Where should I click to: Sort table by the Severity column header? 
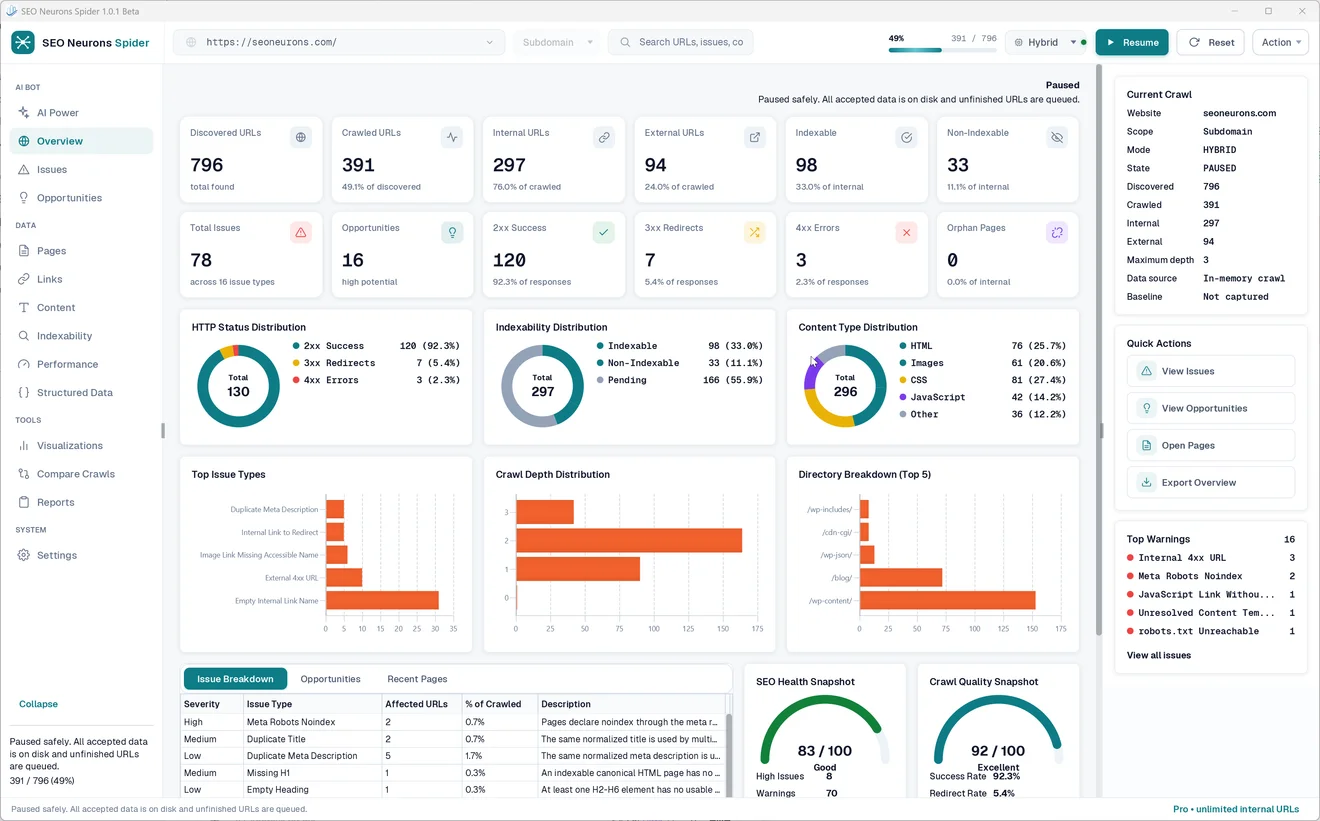(x=211, y=704)
